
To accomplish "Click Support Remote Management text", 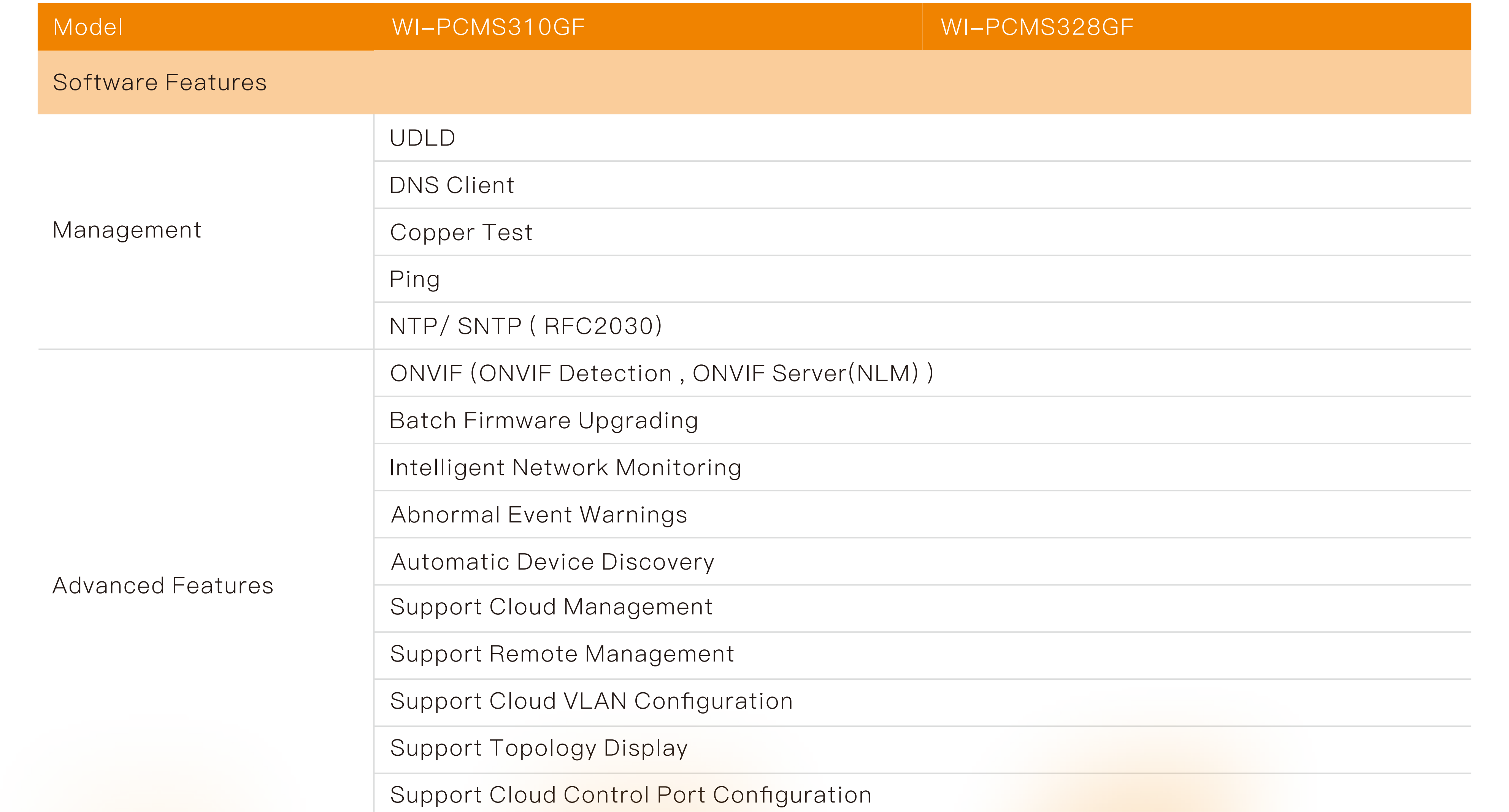I will click(x=562, y=654).
